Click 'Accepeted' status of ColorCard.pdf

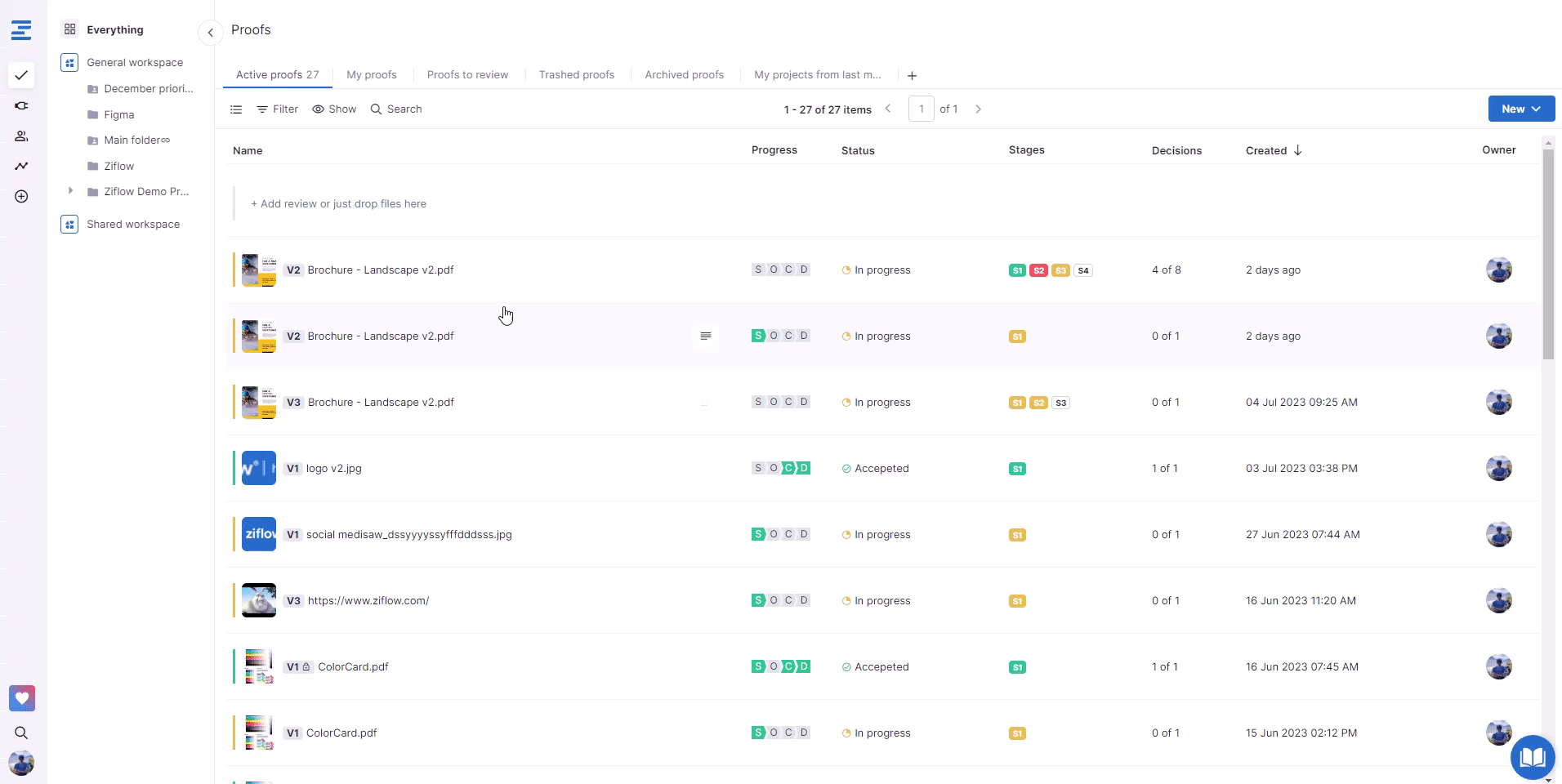(875, 666)
